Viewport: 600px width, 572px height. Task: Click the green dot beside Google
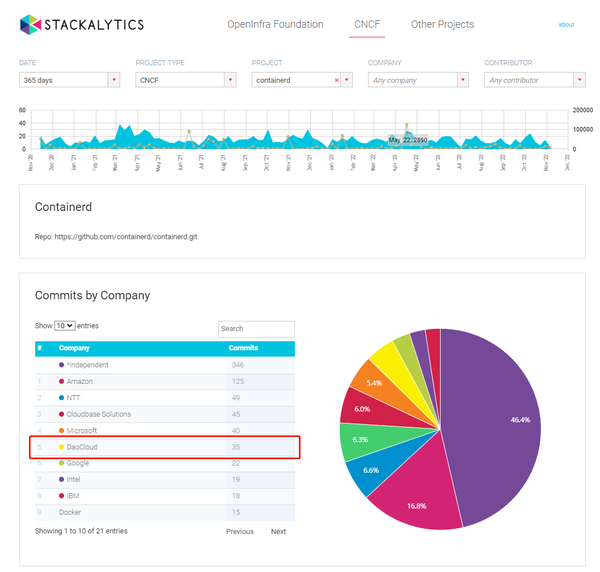tap(62, 463)
